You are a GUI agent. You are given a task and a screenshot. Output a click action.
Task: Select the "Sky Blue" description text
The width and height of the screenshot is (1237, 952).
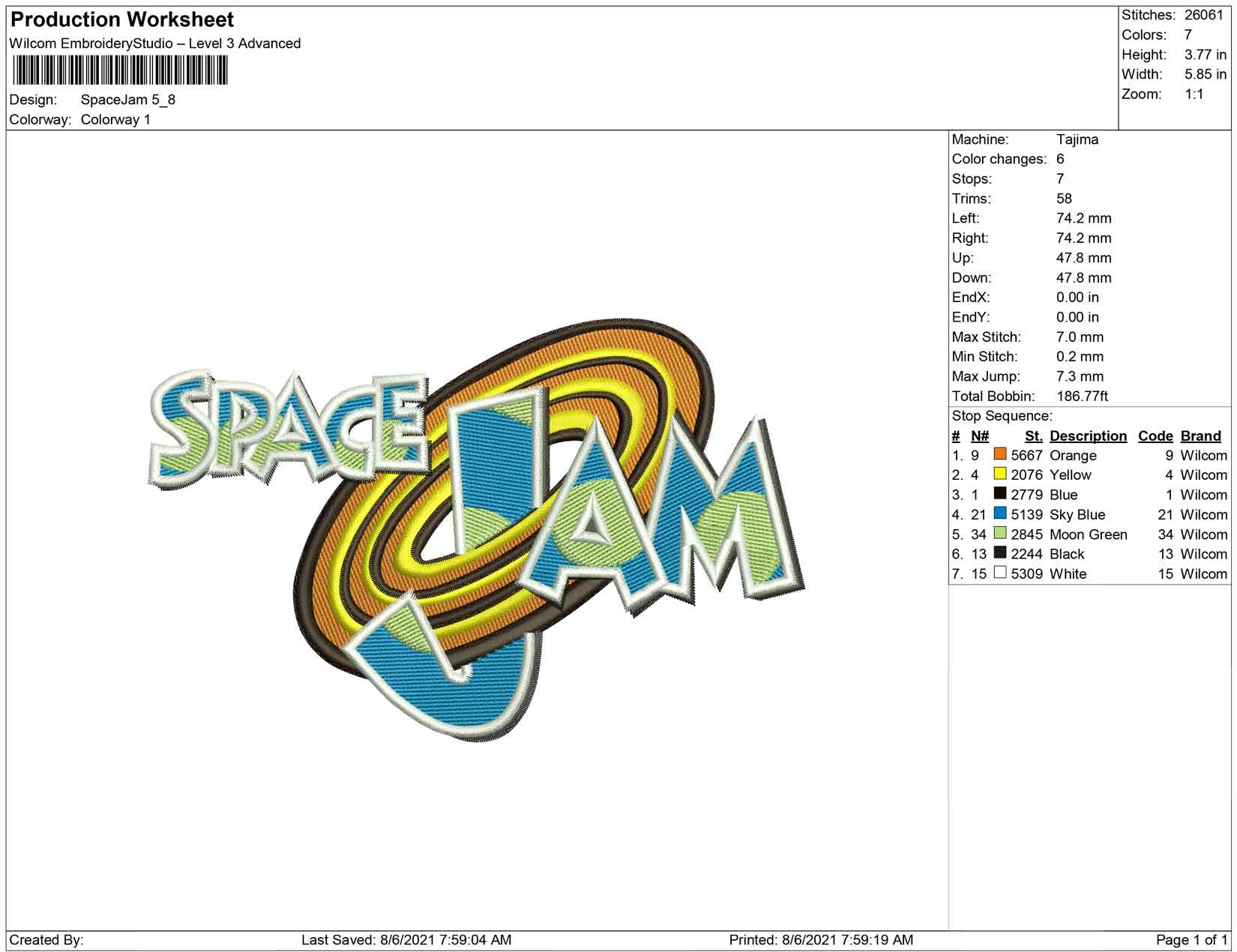(x=1077, y=515)
